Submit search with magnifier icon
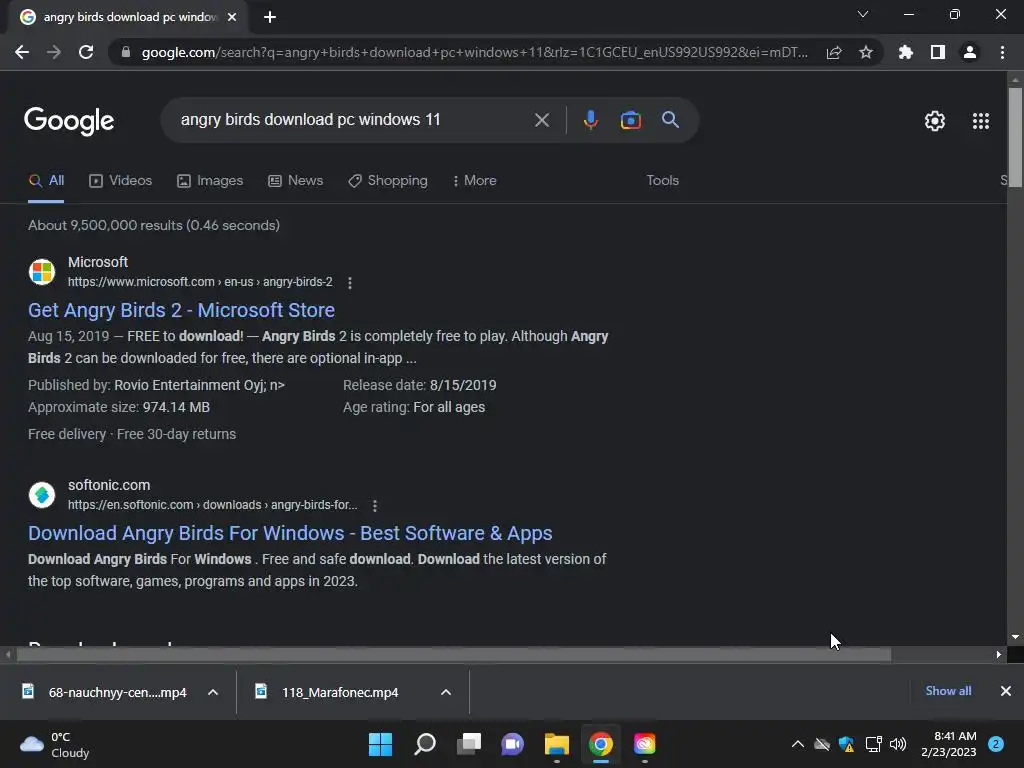Screen dimensions: 1024x768 pyautogui.click(x=670, y=120)
